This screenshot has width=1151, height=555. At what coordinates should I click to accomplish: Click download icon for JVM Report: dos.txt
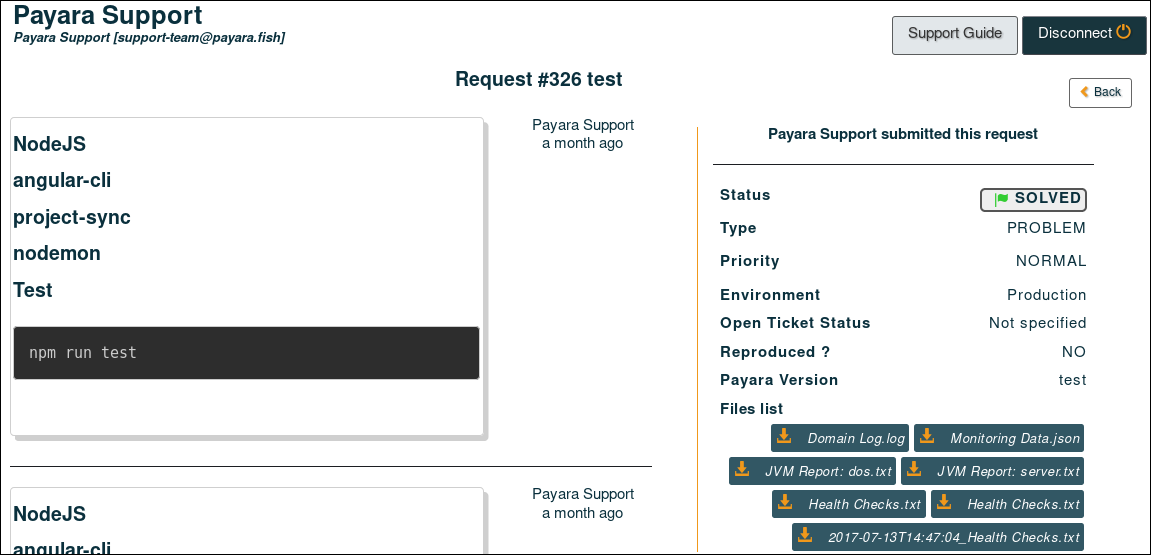point(742,470)
